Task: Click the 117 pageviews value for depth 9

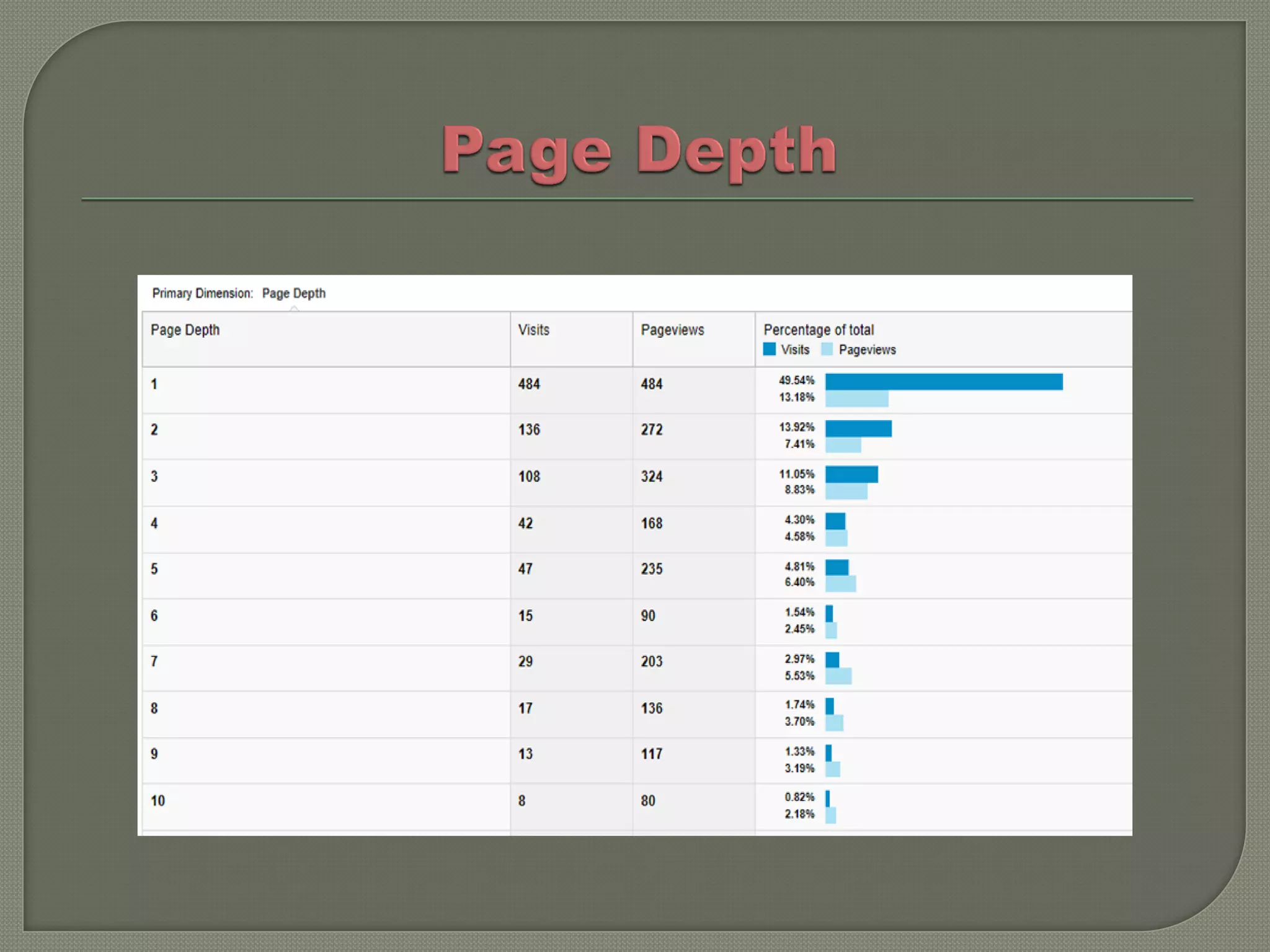Action: click(x=652, y=754)
